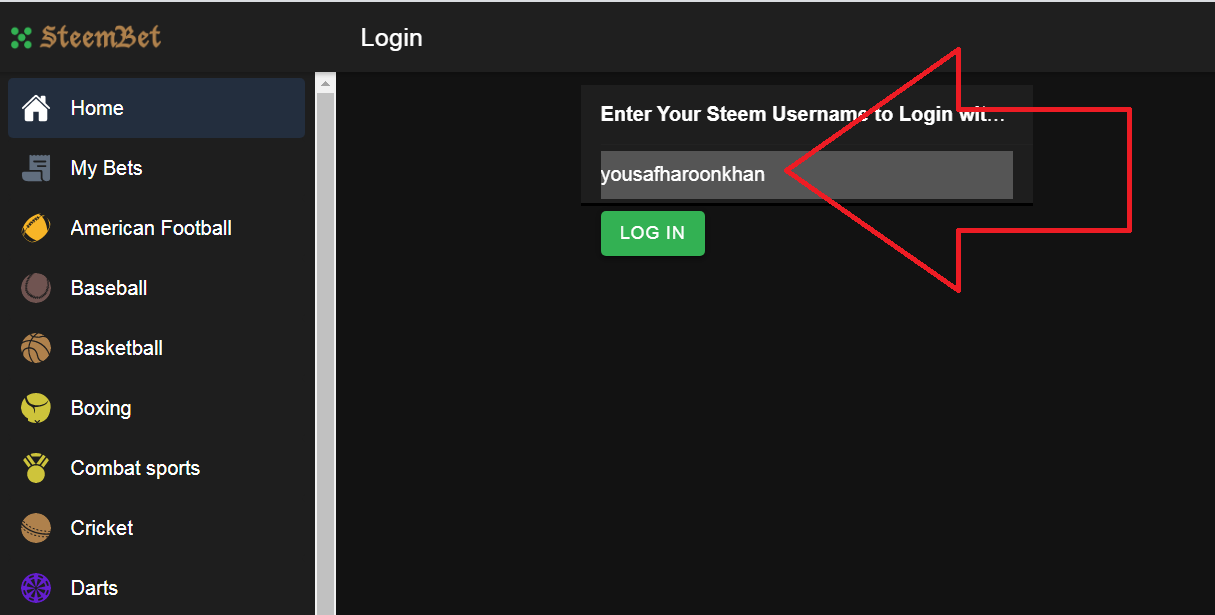Open the Cricket sports category

[x=156, y=528]
